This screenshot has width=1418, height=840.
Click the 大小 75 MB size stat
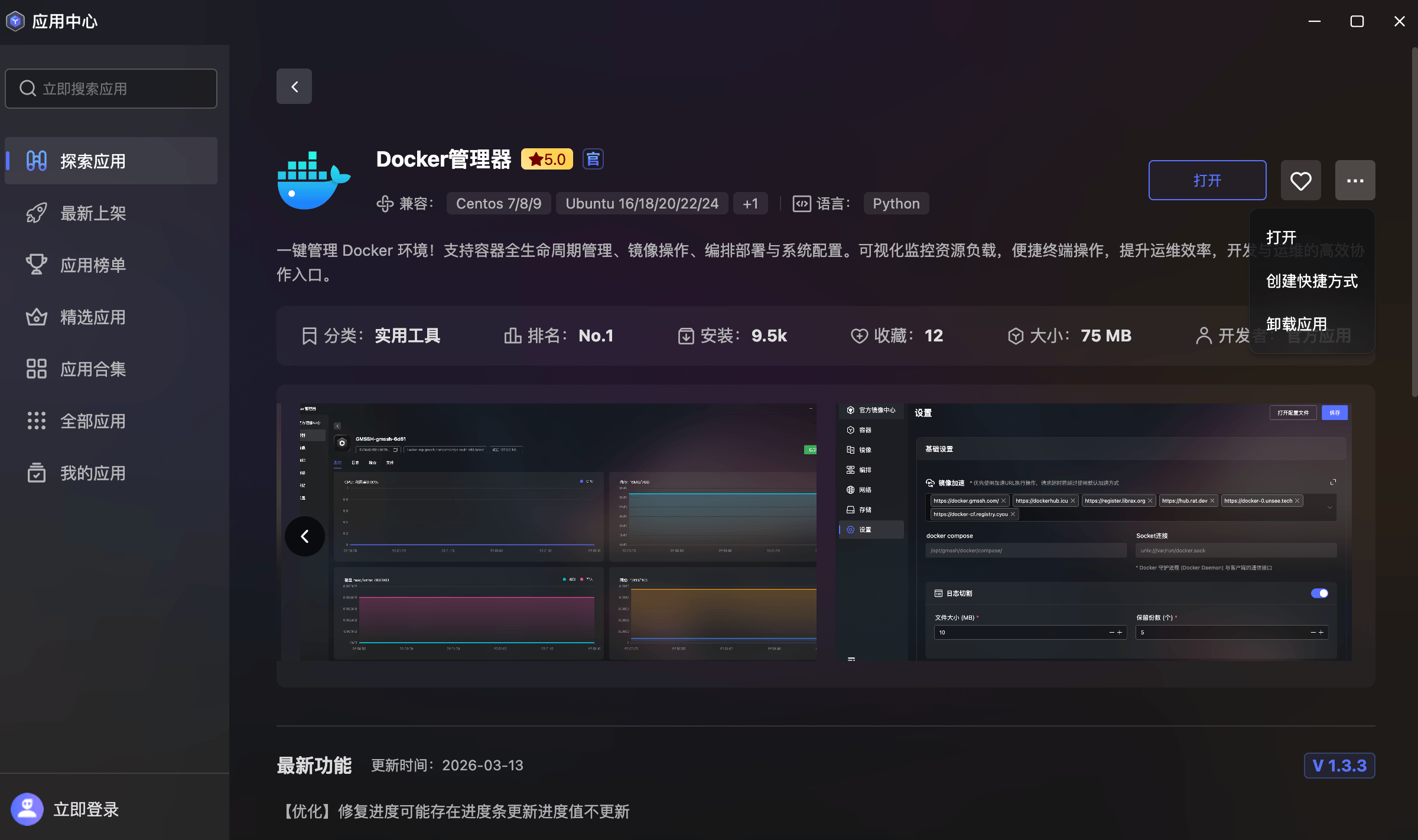pyautogui.click(x=1069, y=336)
